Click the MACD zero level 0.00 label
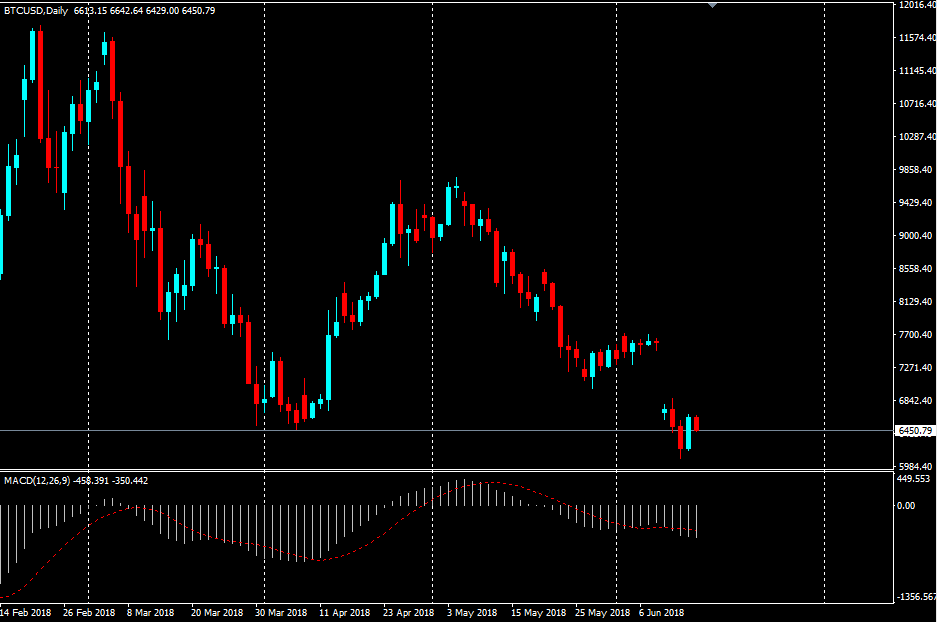The height and width of the screenshot is (622, 939). click(906, 506)
